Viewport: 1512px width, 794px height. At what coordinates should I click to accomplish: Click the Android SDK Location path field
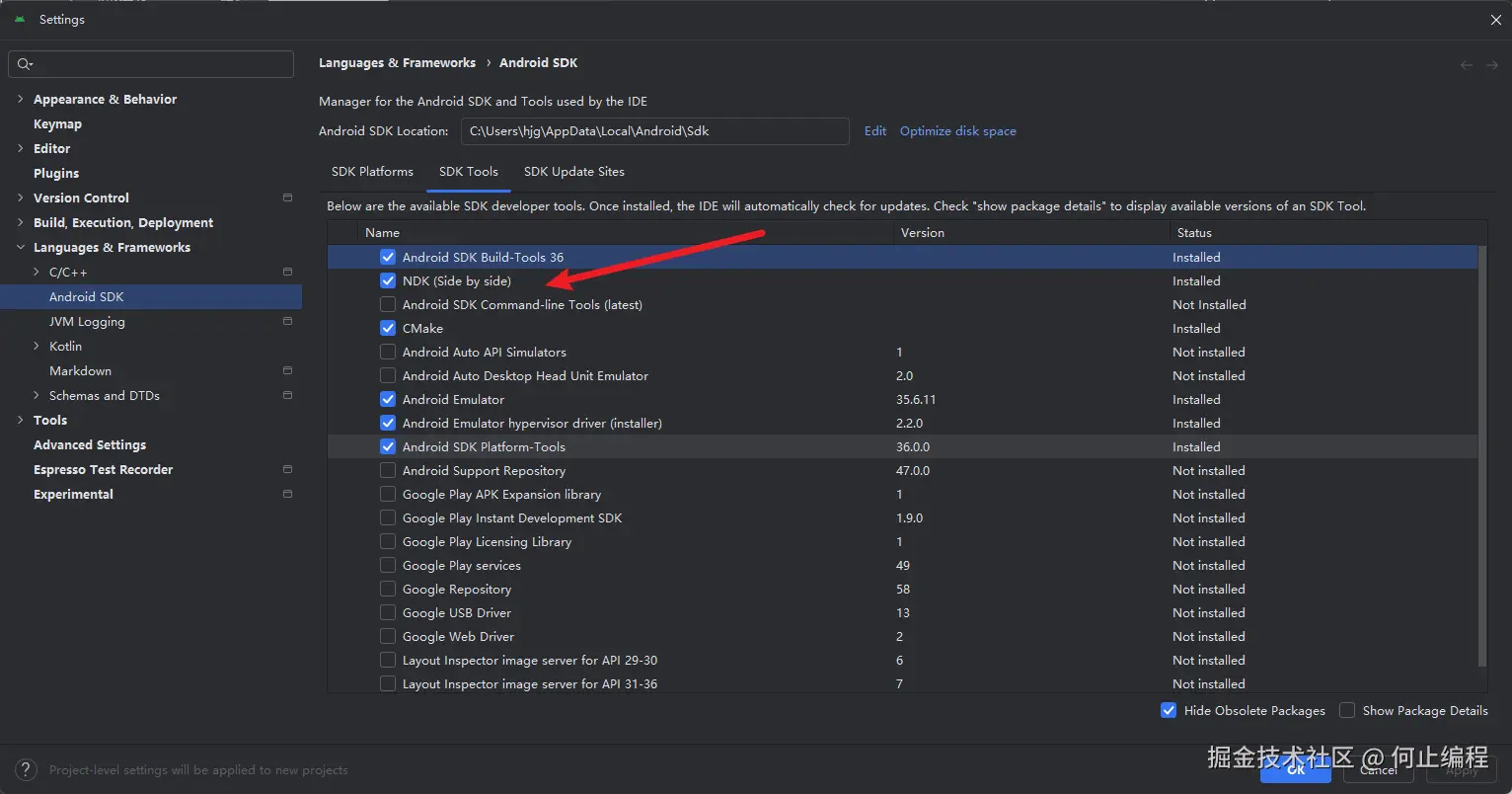(654, 131)
